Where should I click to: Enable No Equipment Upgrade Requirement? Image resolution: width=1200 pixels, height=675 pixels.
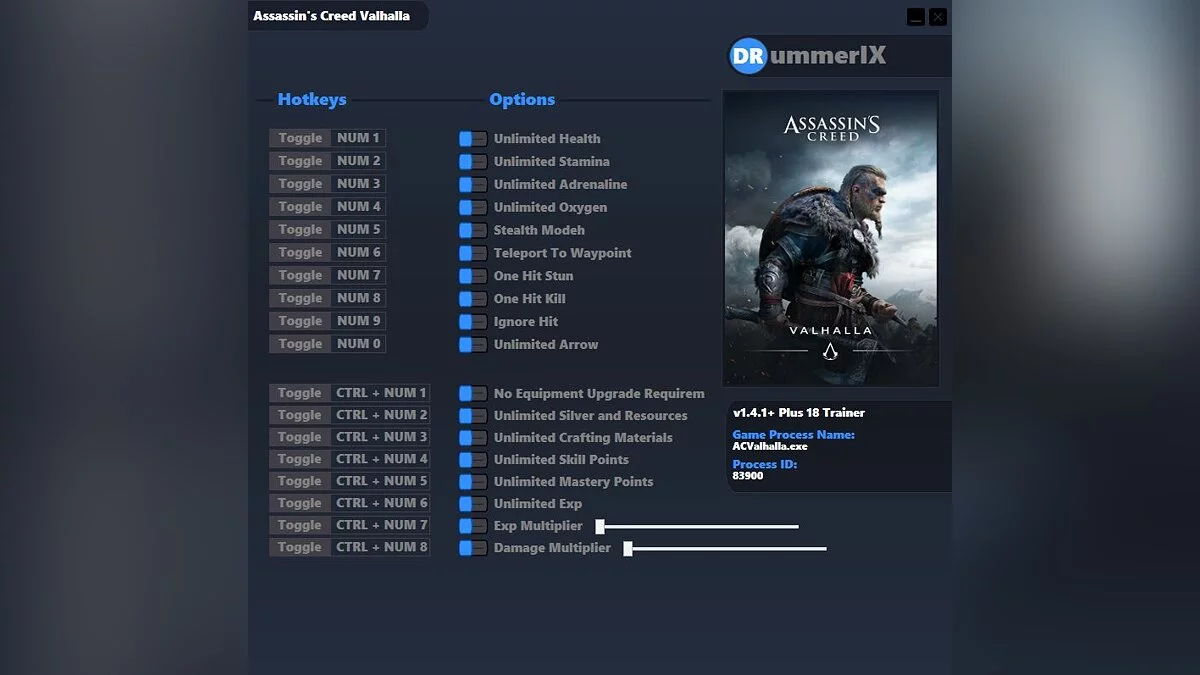[471, 393]
